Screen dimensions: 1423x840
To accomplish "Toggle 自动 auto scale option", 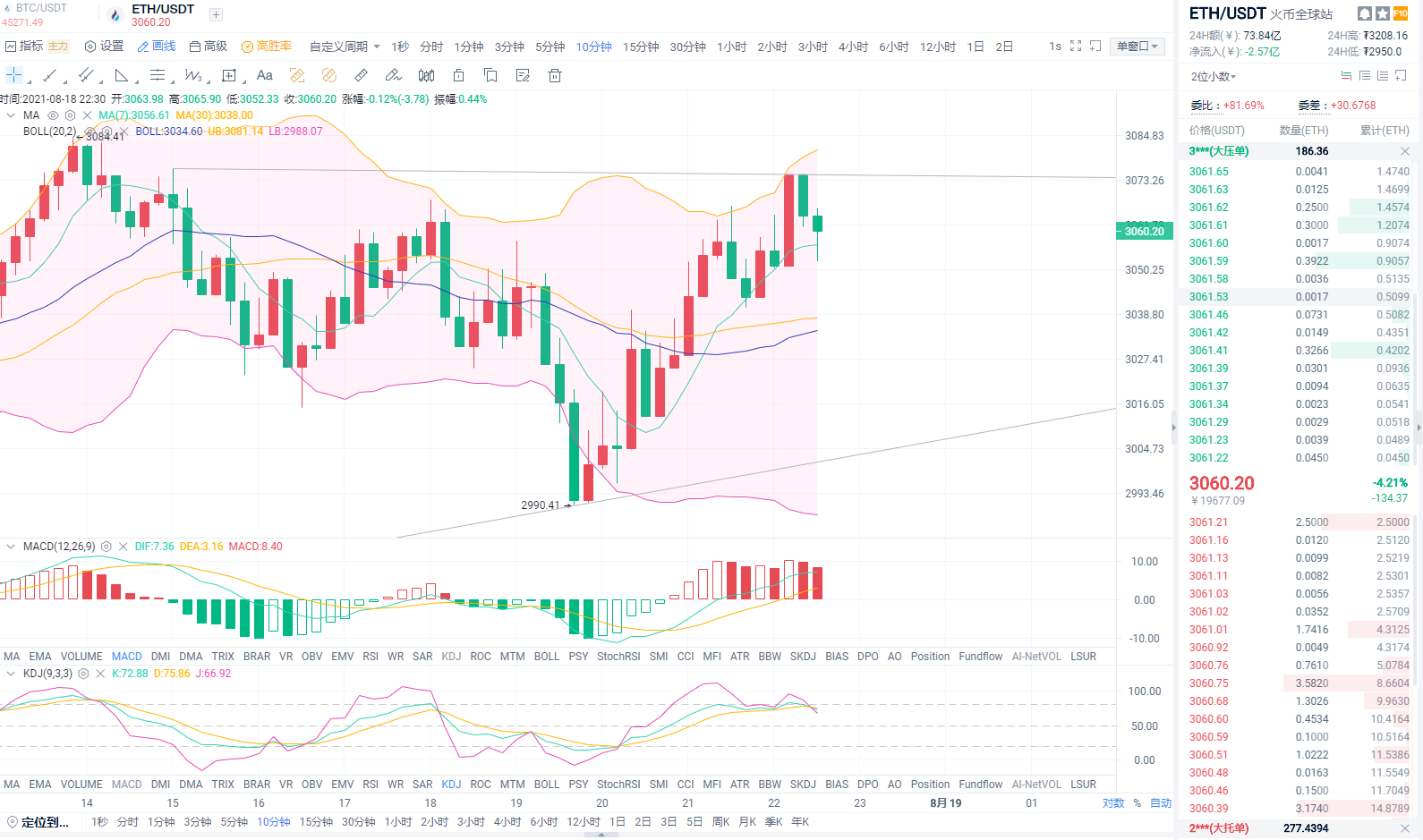I will 1161,803.
